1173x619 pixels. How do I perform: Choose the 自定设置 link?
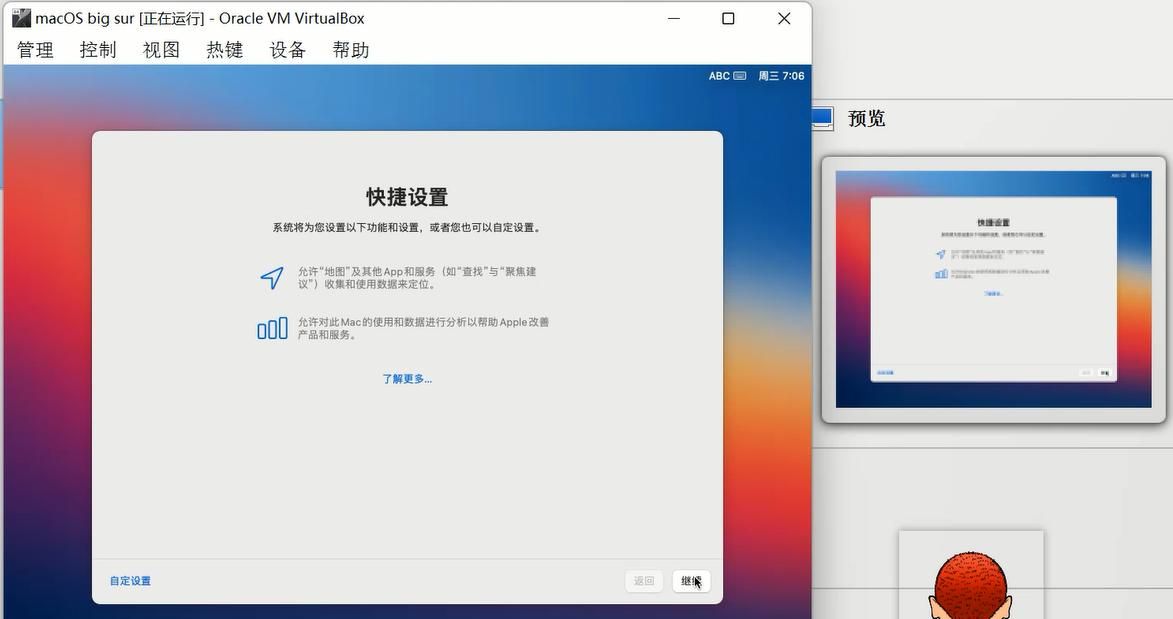tap(130, 581)
